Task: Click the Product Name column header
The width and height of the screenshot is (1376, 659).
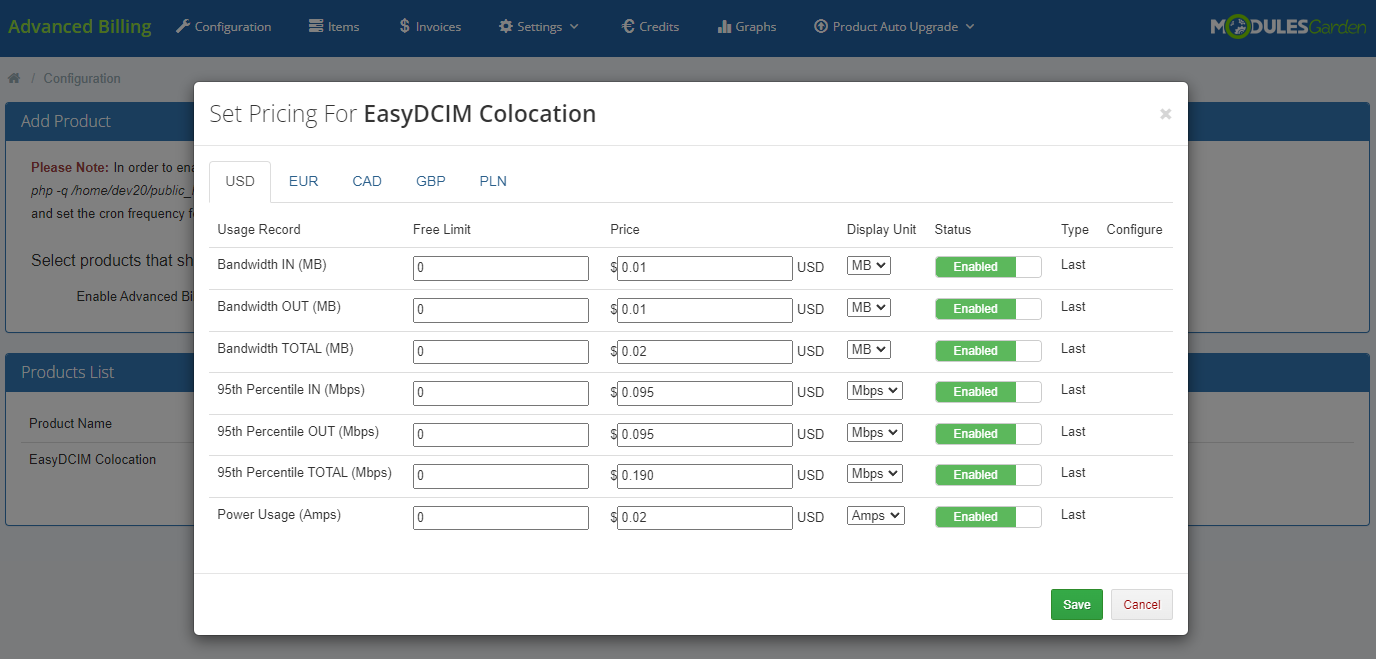Action: click(70, 424)
